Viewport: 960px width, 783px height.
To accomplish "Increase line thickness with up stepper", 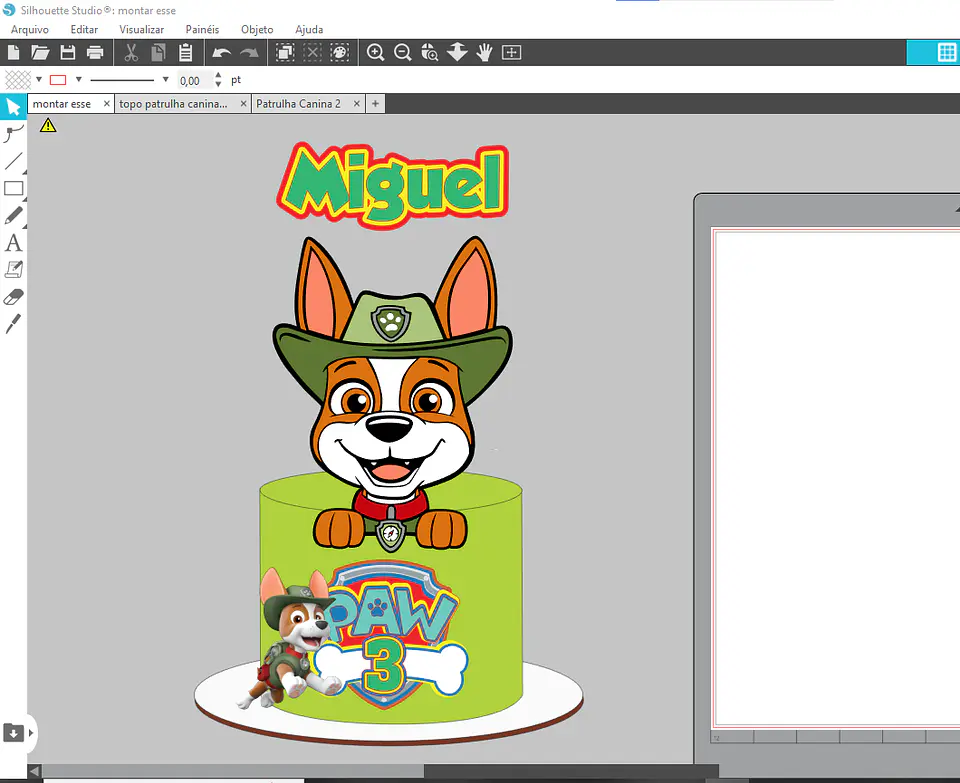I will [218, 75].
